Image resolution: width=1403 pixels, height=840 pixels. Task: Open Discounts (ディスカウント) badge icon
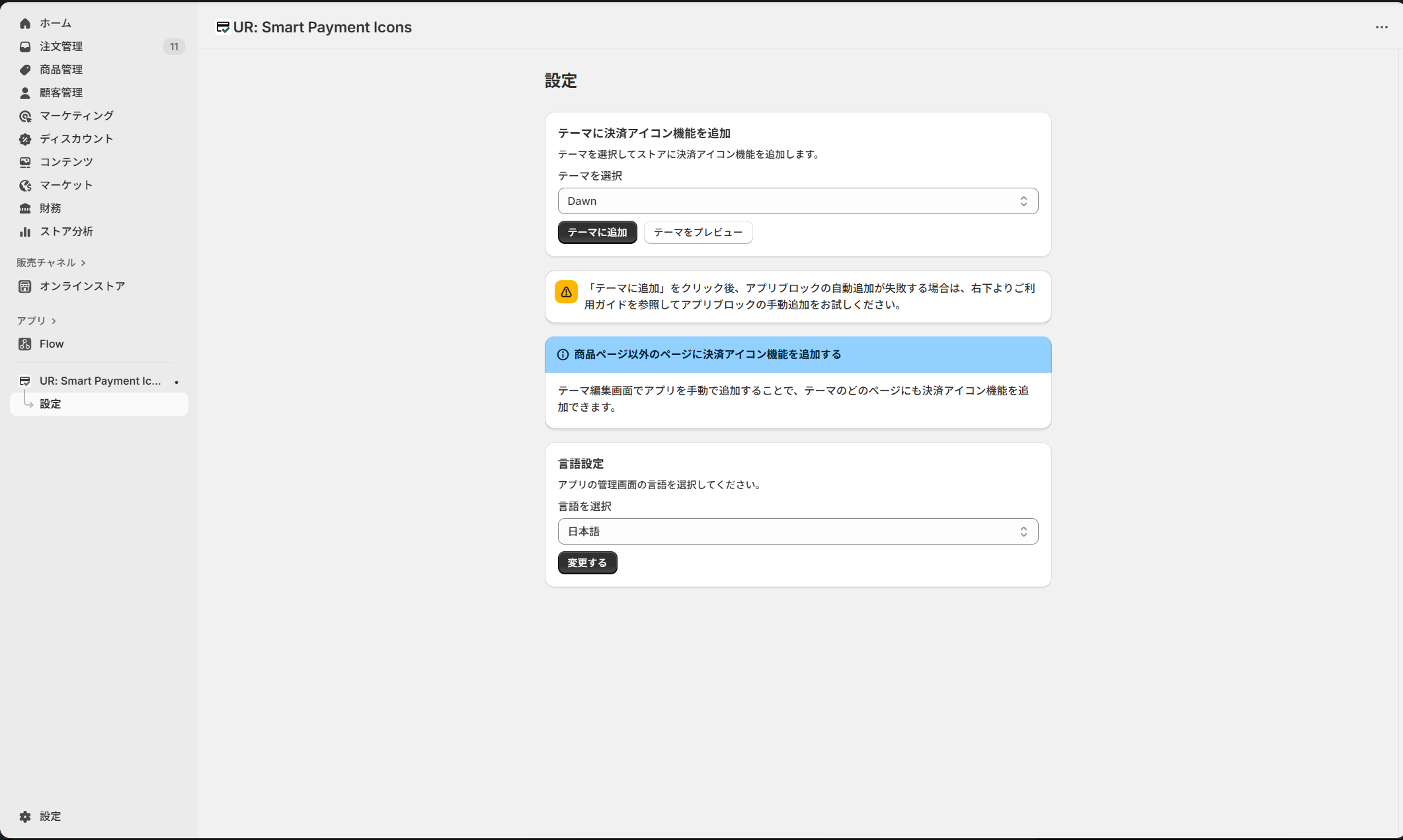[25, 139]
